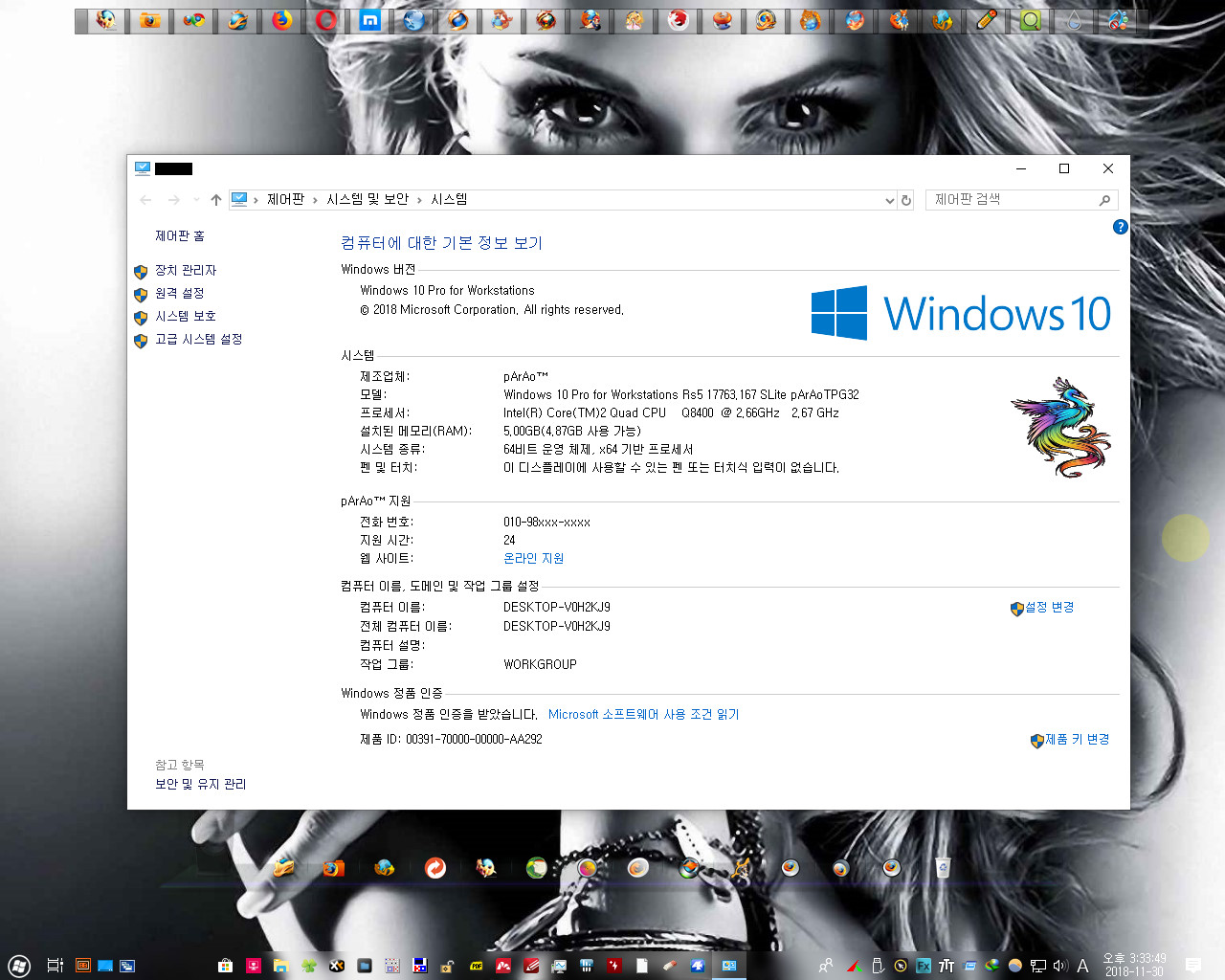Open the water drop icon in top dock
The height and width of the screenshot is (980, 1225).
(1075, 20)
